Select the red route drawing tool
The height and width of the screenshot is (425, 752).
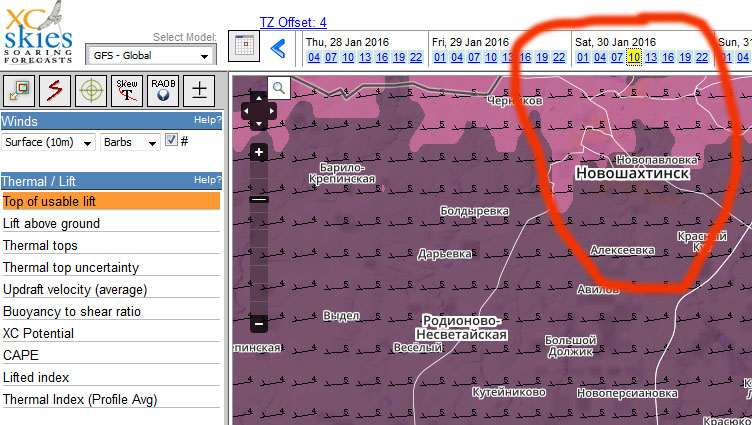(x=55, y=91)
